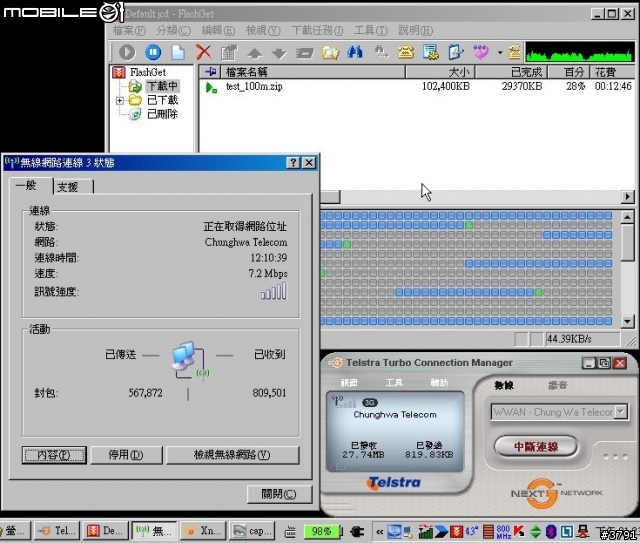This screenshot has height=543, width=640.
Task: Expand the 已下載 folder tree node
Action: pyautogui.click(x=120, y=100)
